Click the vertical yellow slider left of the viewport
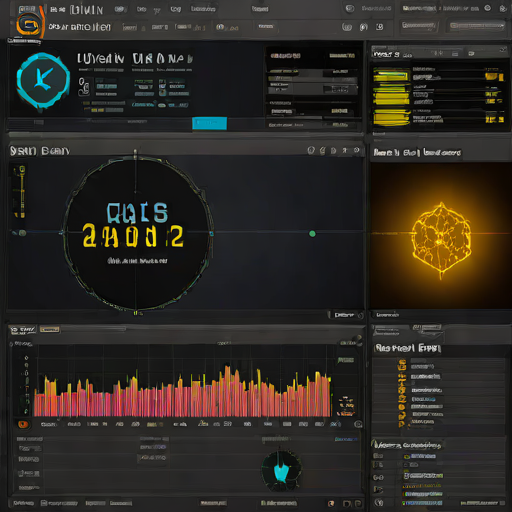This screenshot has width=512, height=512. 22,192
